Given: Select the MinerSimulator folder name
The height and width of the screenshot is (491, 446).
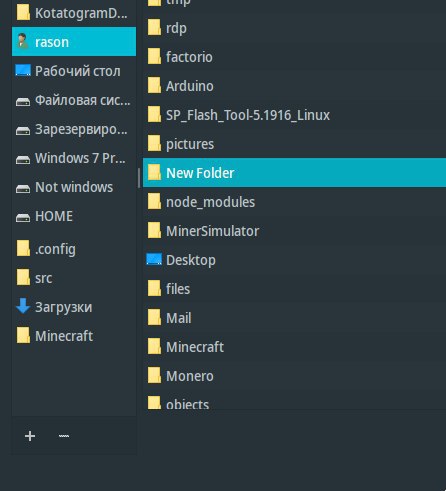Looking at the screenshot, I should [x=213, y=231].
